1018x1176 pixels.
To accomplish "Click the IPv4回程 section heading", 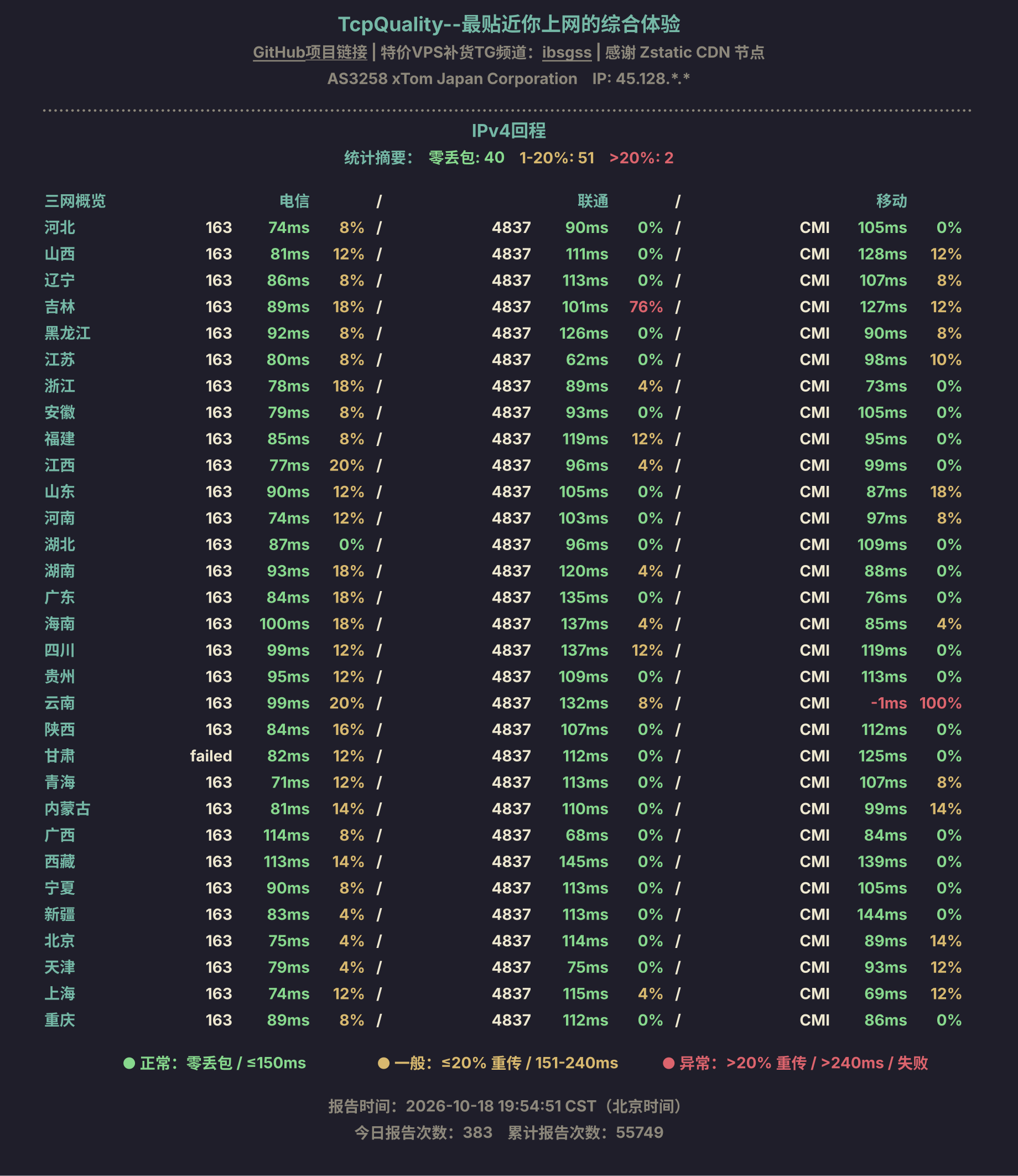I will [x=509, y=131].
